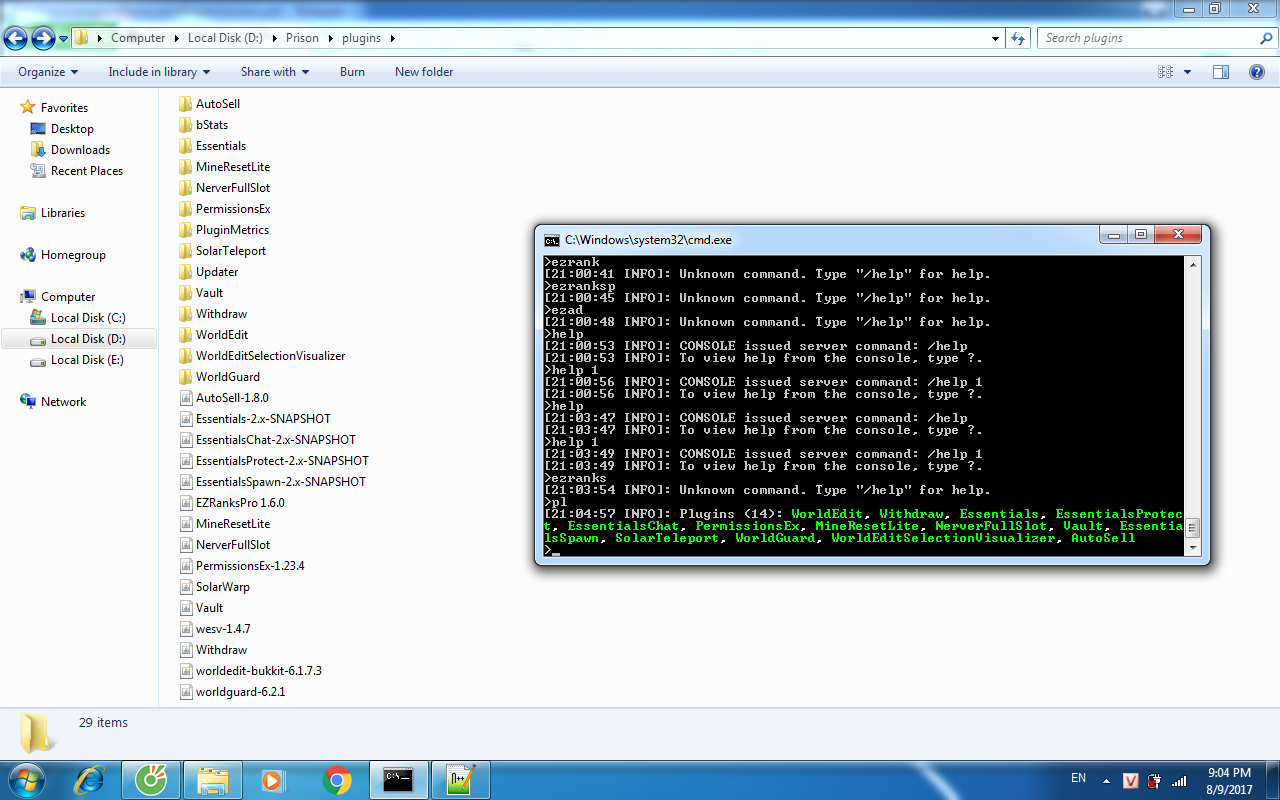The height and width of the screenshot is (800, 1280).
Task: Open Internet Explorer from the taskbar
Action: (x=89, y=779)
